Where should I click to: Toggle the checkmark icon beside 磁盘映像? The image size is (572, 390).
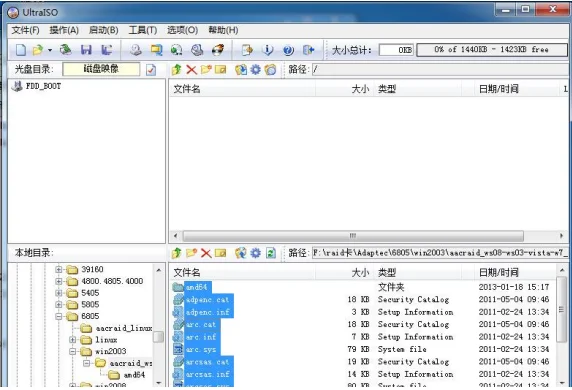tap(151, 69)
